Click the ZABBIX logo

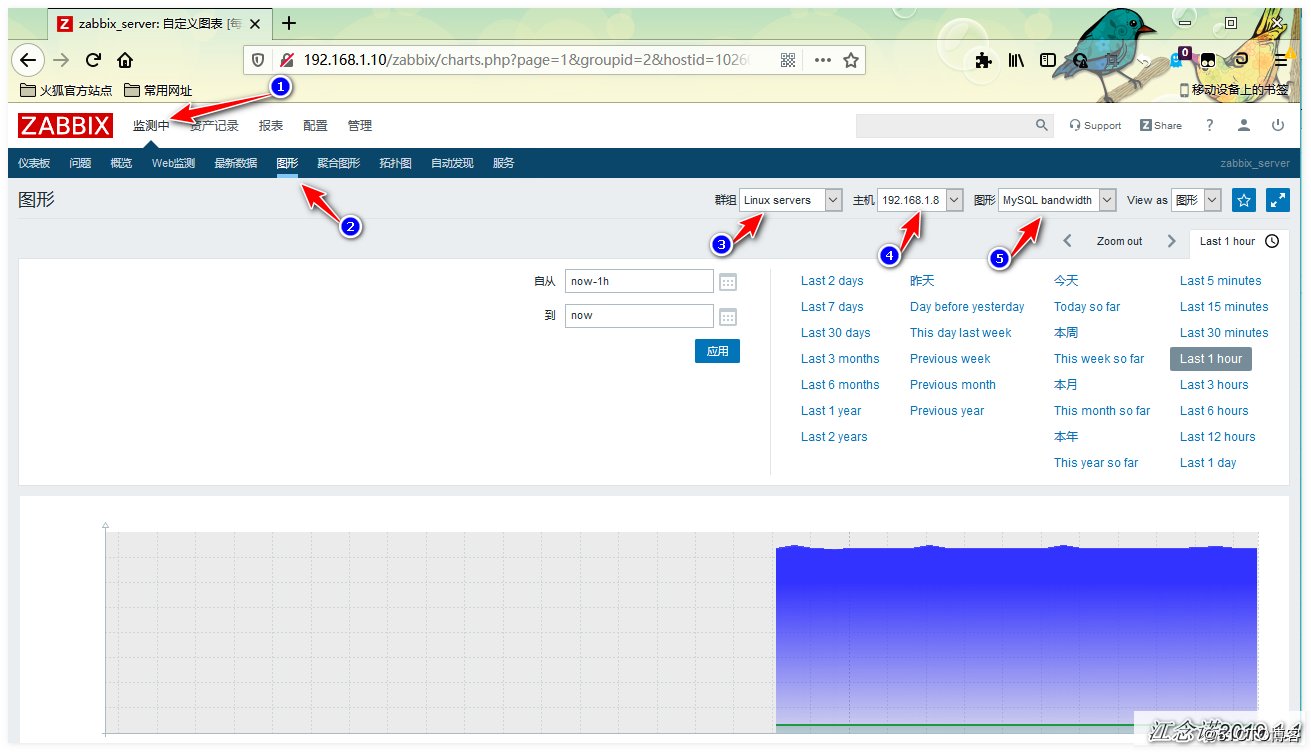(65, 126)
